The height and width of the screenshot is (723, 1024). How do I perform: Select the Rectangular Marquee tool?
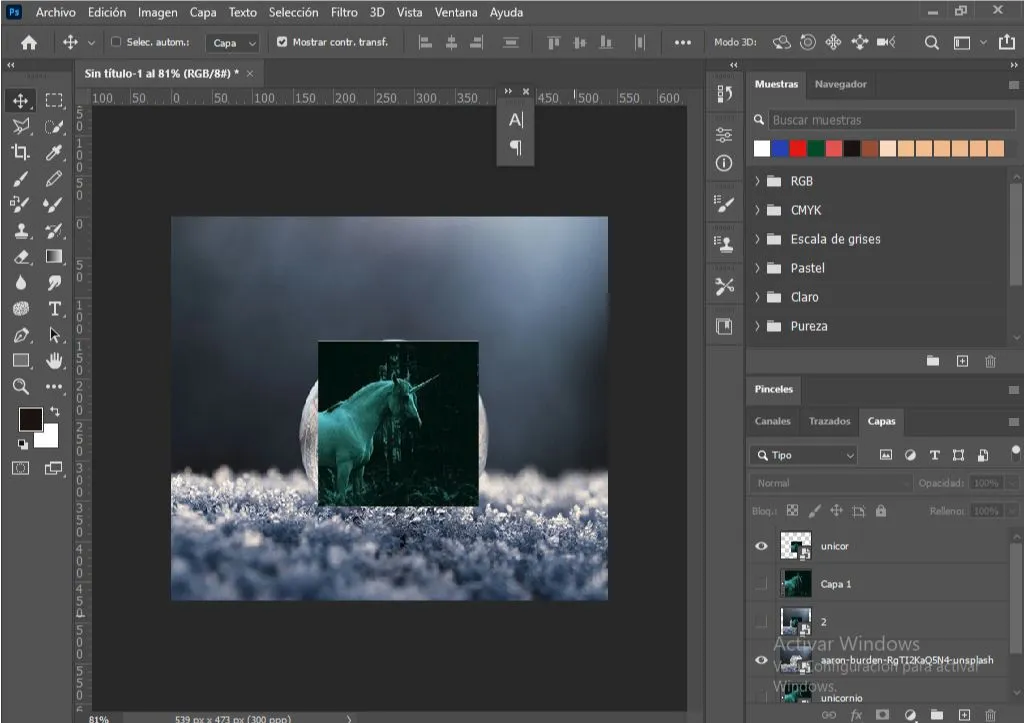click(54, 100)
